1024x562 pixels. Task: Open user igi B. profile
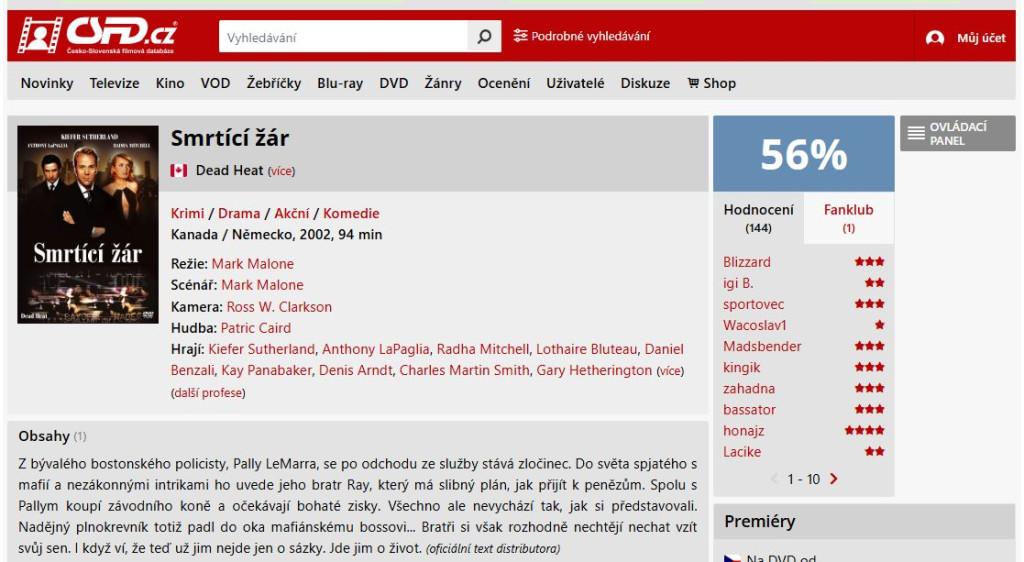(738, 283)
